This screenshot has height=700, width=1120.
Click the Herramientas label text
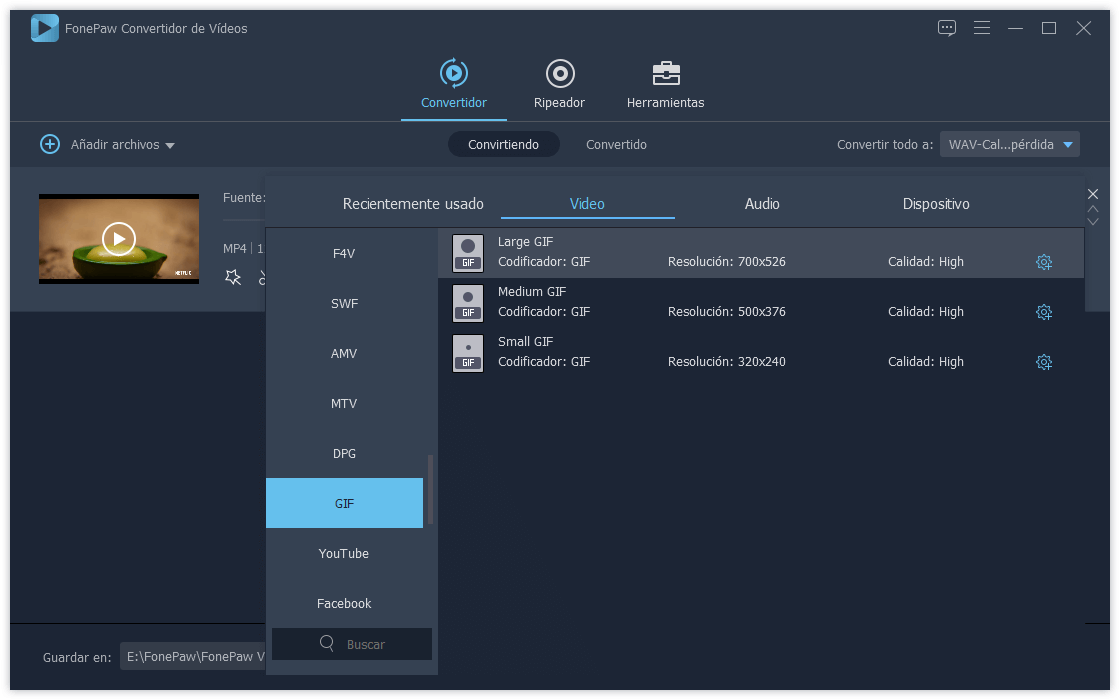tap(666, 103)
